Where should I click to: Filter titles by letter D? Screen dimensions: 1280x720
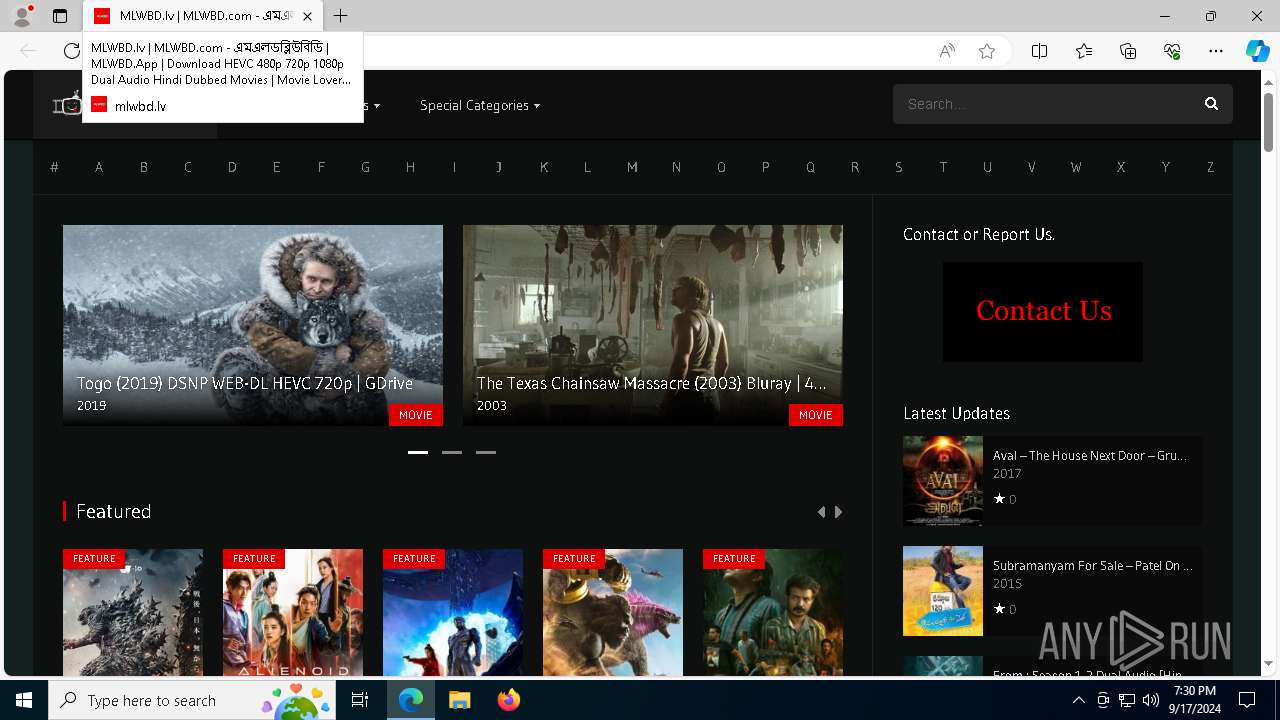tap(232, 167)
